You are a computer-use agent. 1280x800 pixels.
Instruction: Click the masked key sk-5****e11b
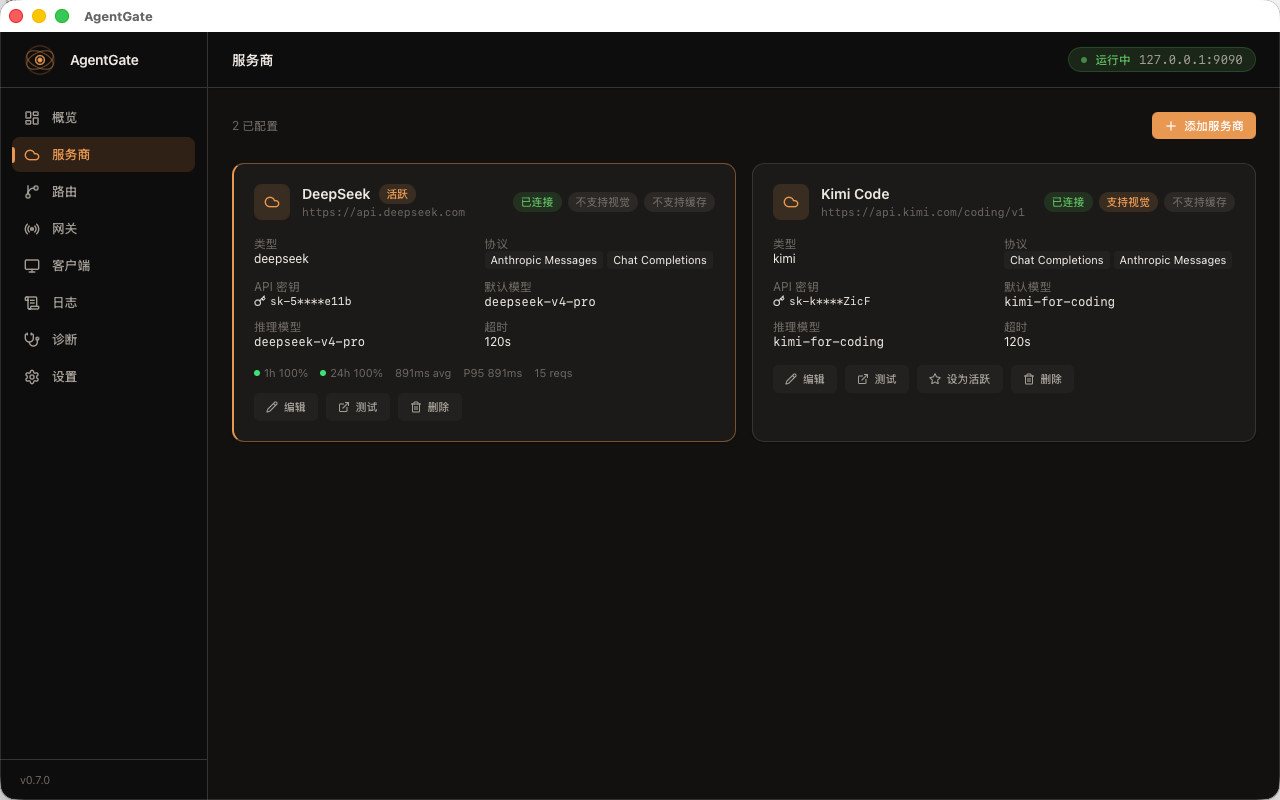pyautogui.click(x=311, y=301)
